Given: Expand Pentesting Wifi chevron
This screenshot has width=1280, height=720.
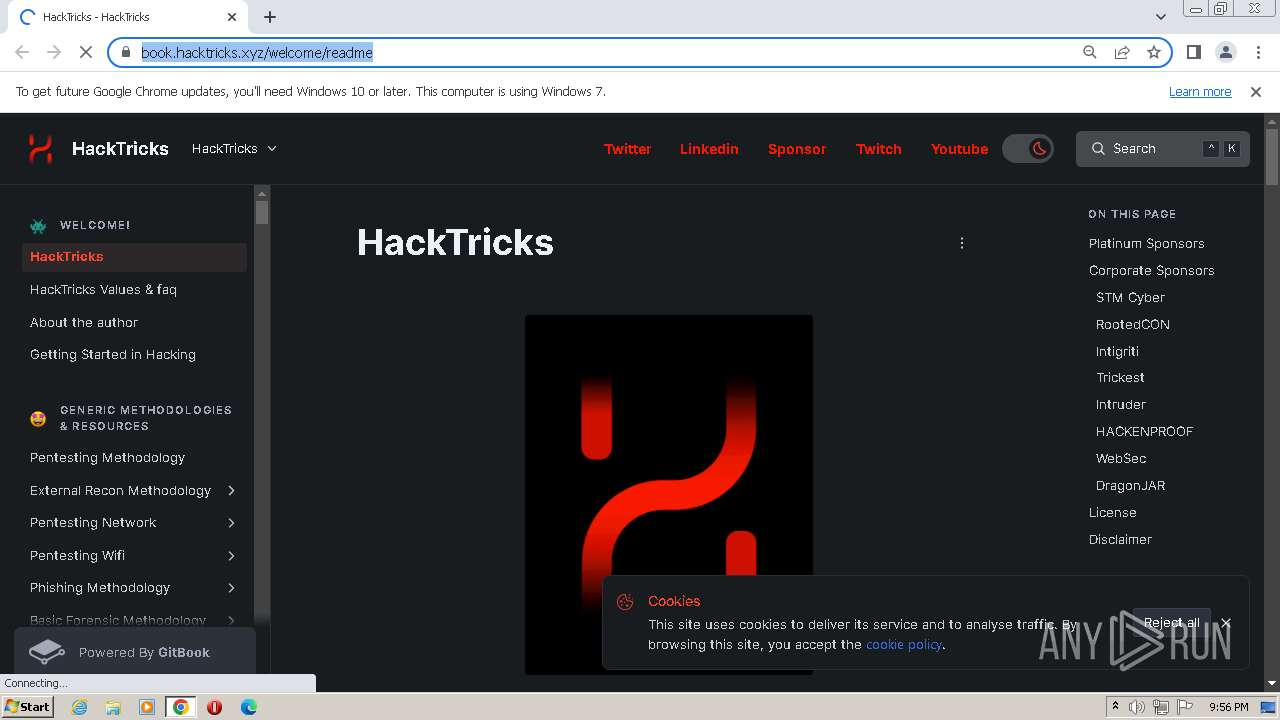Looking at the screenshot, I should [x=231, y=556].
